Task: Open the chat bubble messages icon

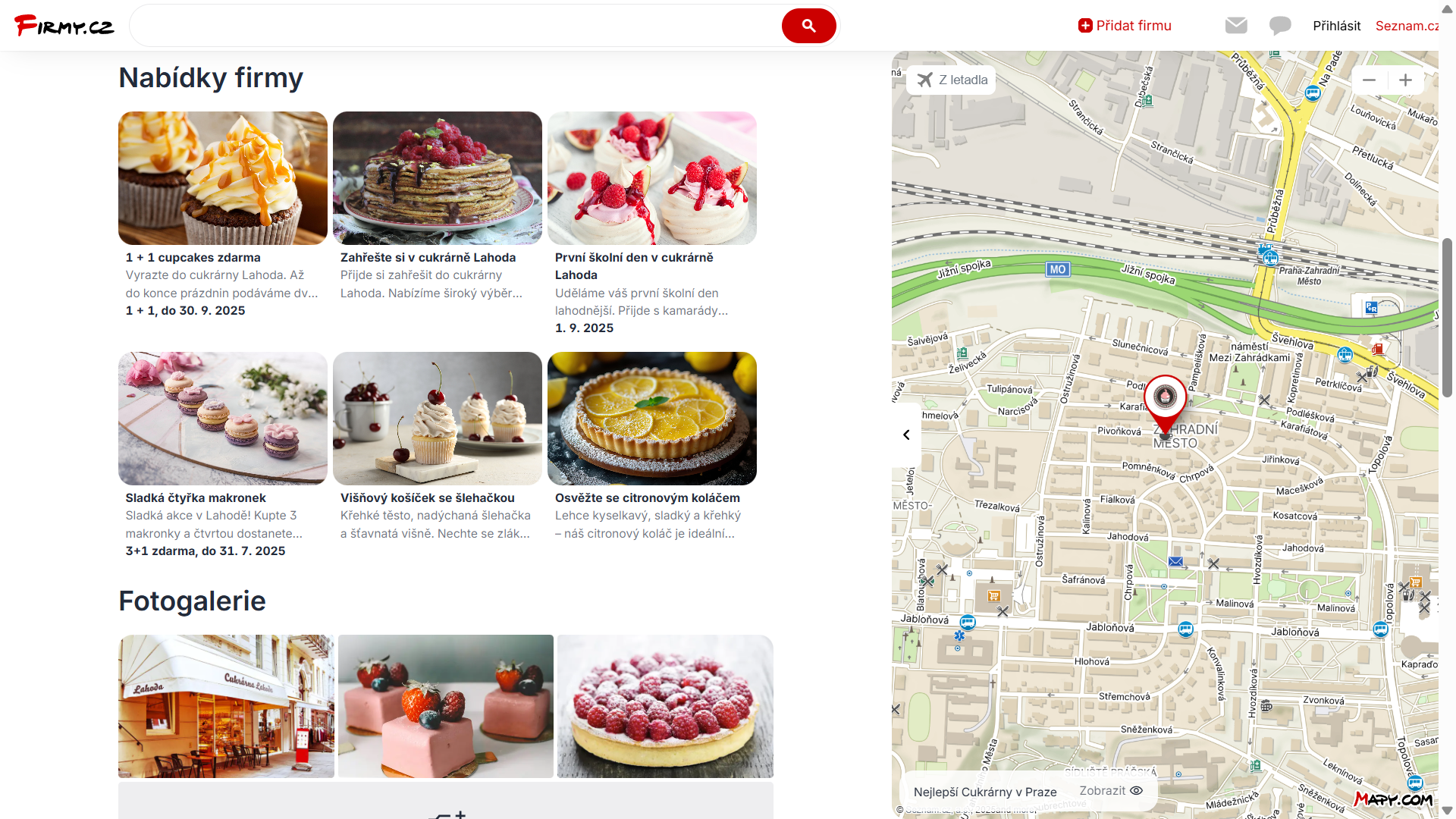Action: tap(1280, 26)
